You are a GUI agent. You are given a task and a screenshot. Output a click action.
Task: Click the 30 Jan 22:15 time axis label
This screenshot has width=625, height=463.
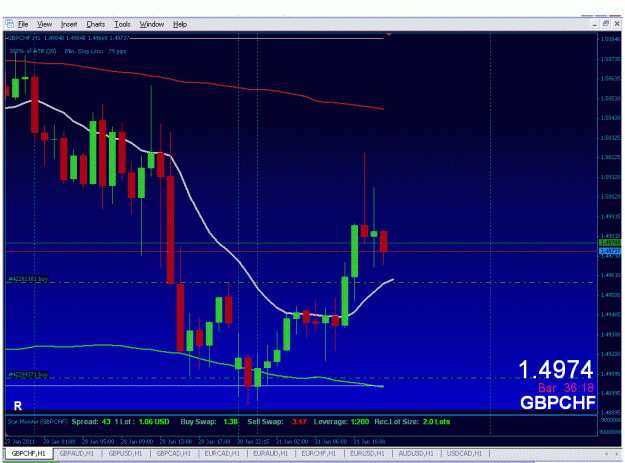coord(253,441)
